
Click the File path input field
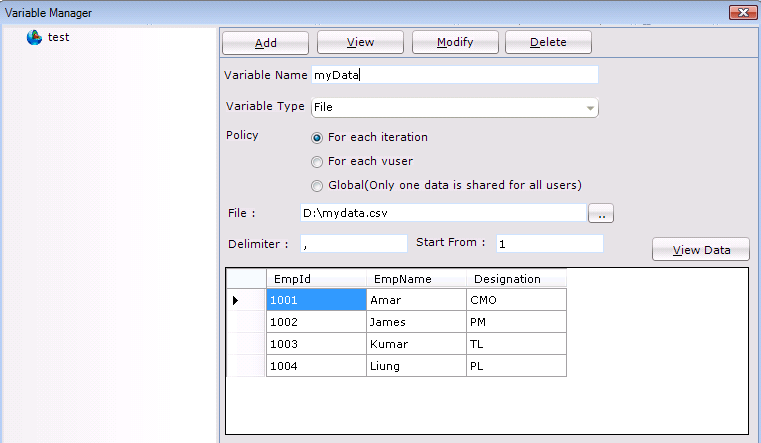[441, 213]
